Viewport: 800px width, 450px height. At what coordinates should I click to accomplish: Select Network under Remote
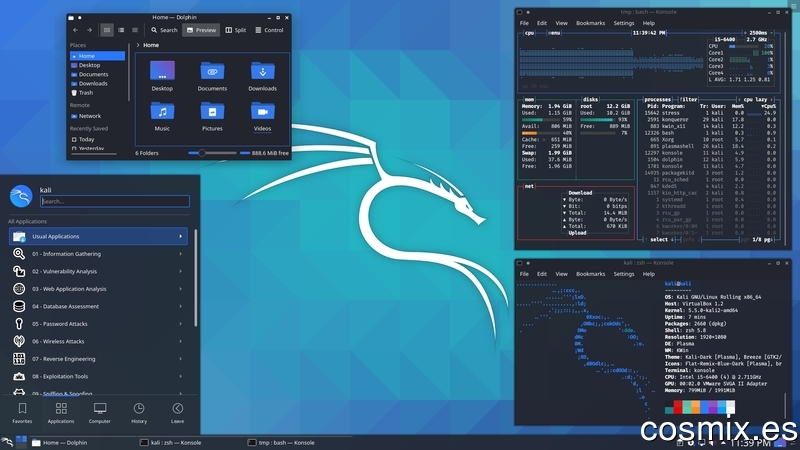pos(97,116)
